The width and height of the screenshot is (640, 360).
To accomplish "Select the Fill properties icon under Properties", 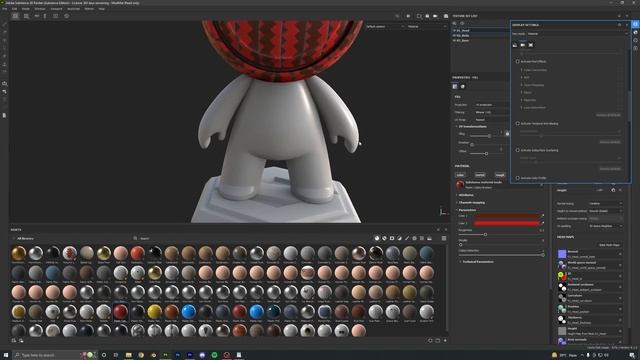I will click(455, 87).
